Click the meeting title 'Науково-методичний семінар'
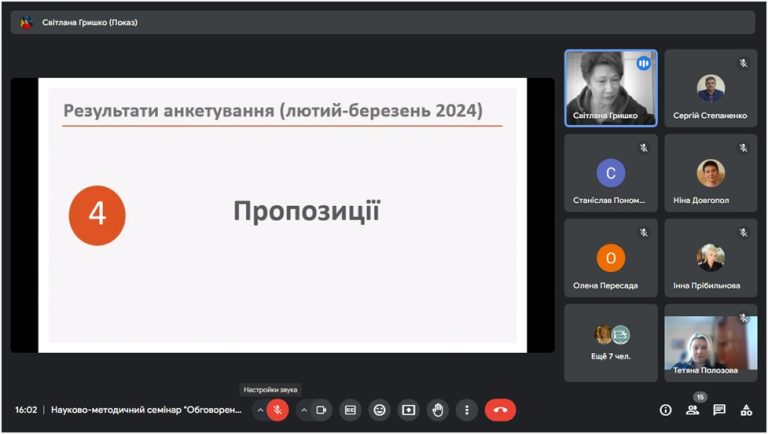The height and width of the screenshot is (434, 768). 146,410
